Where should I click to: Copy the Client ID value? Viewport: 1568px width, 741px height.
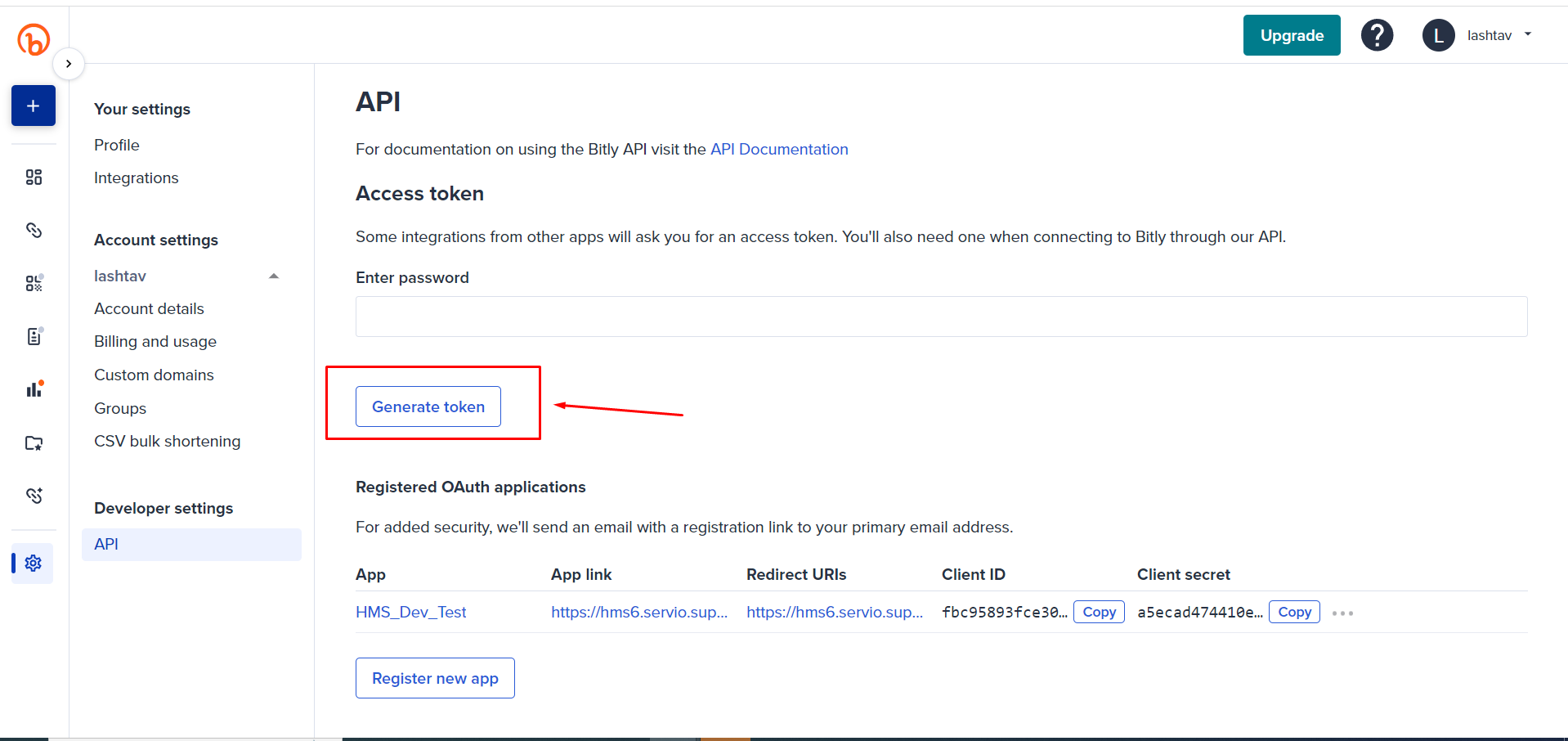pos(1099,613)
